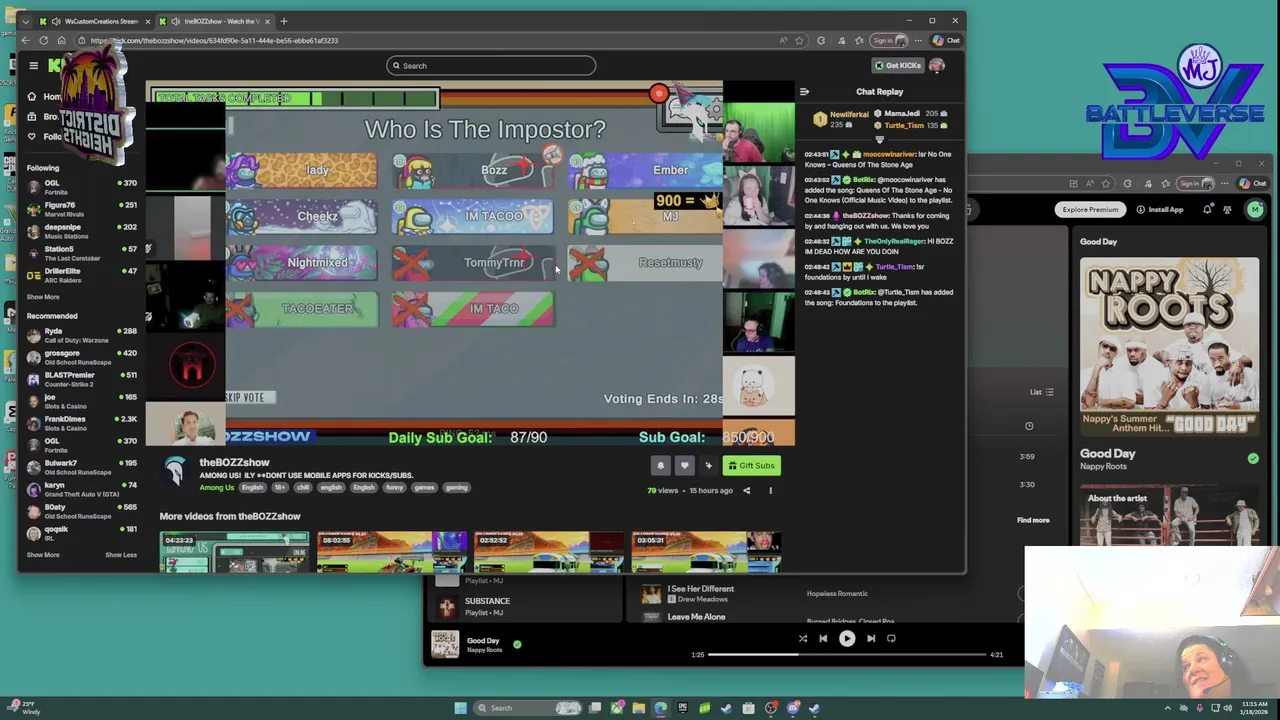Click the sparkle icon beside Gift Subs

[x=708, y=465]
